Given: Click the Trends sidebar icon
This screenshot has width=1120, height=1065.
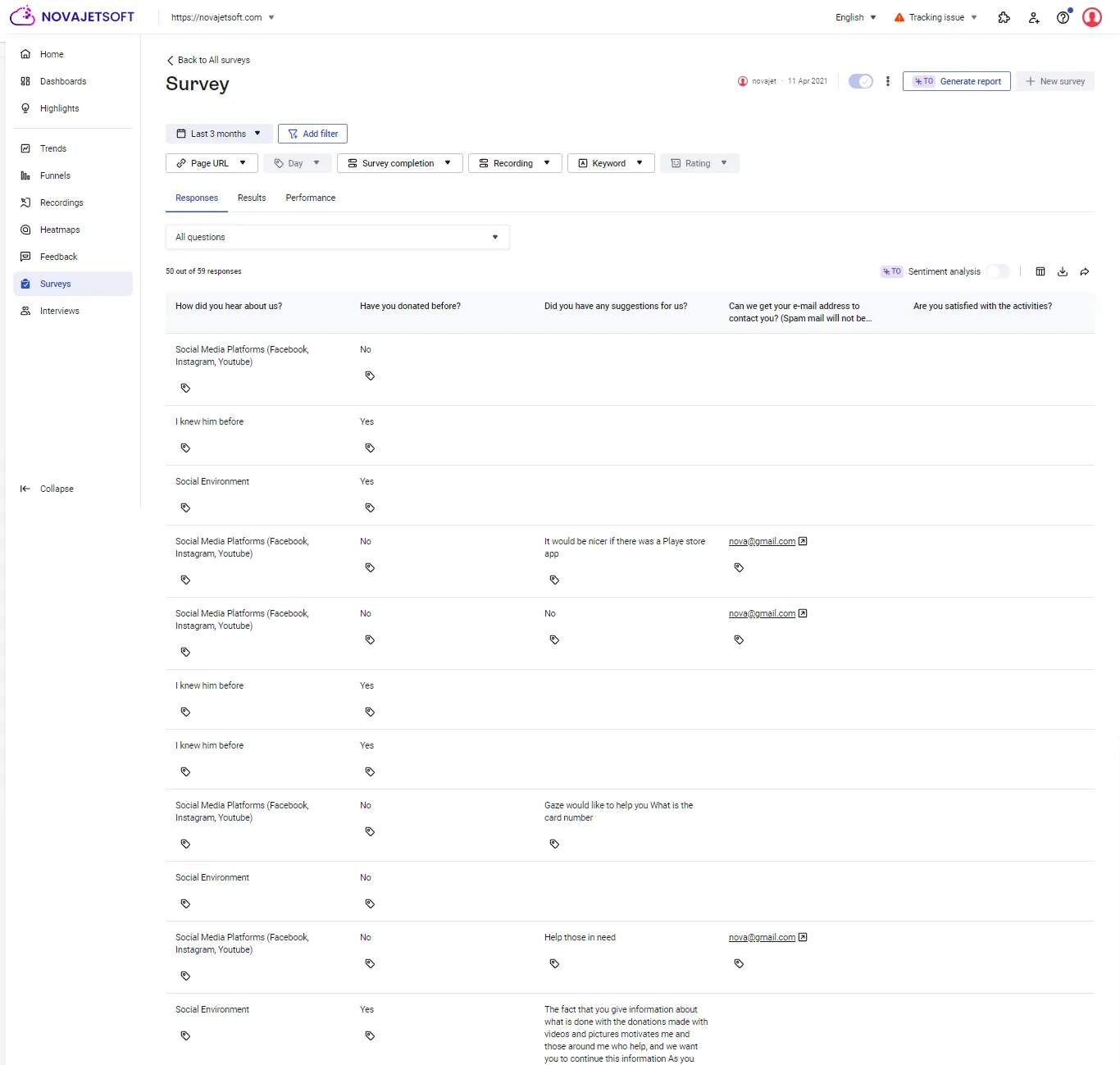Looking at the screenshot, I should pos(25,148).
